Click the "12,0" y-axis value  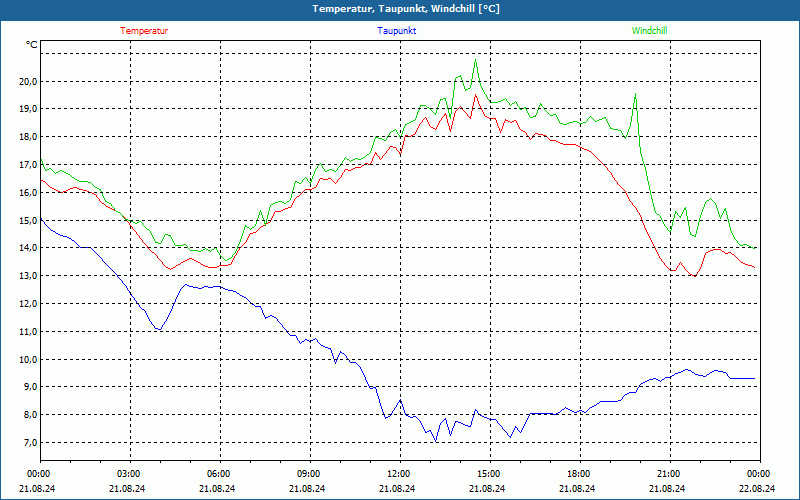coord(28,304)
